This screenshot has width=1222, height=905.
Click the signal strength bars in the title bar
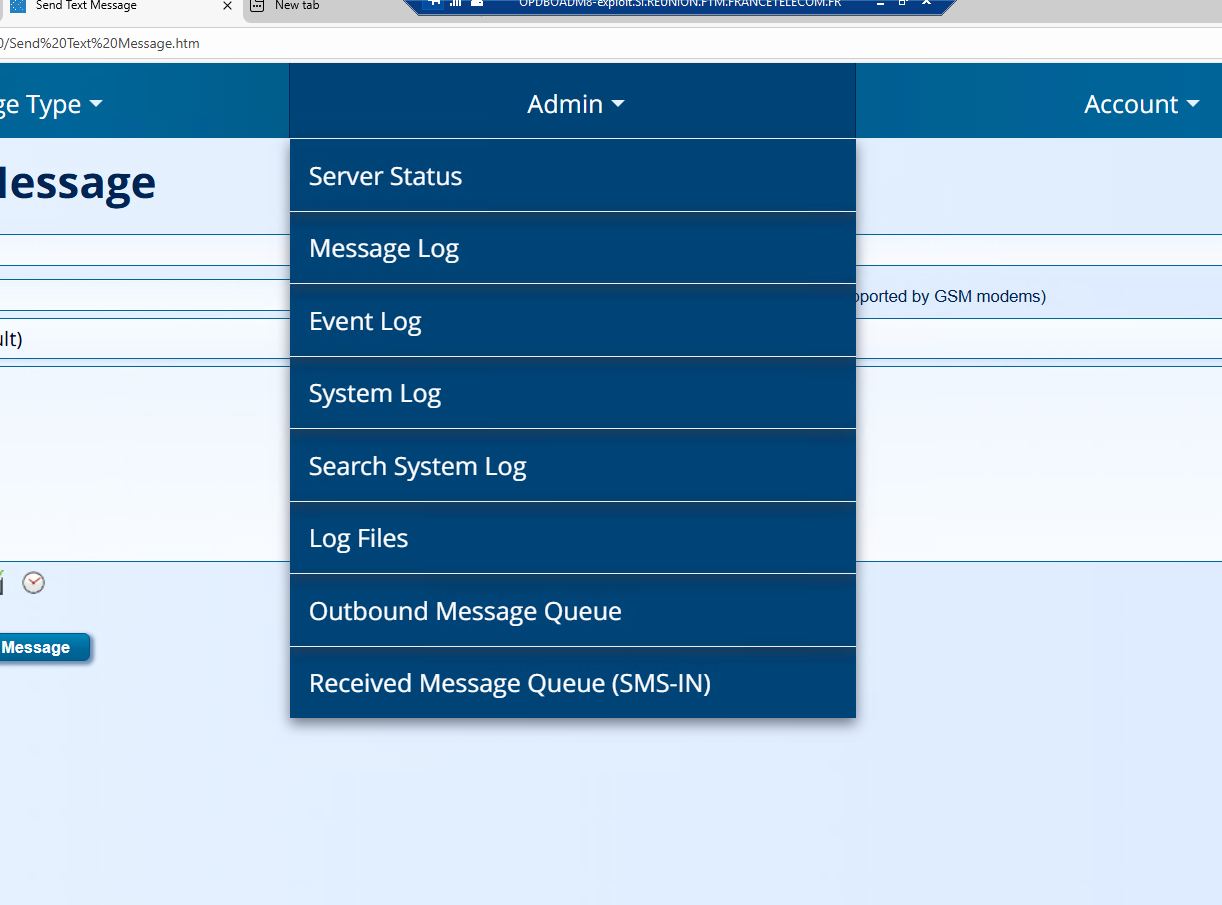(x=455, y=5)
